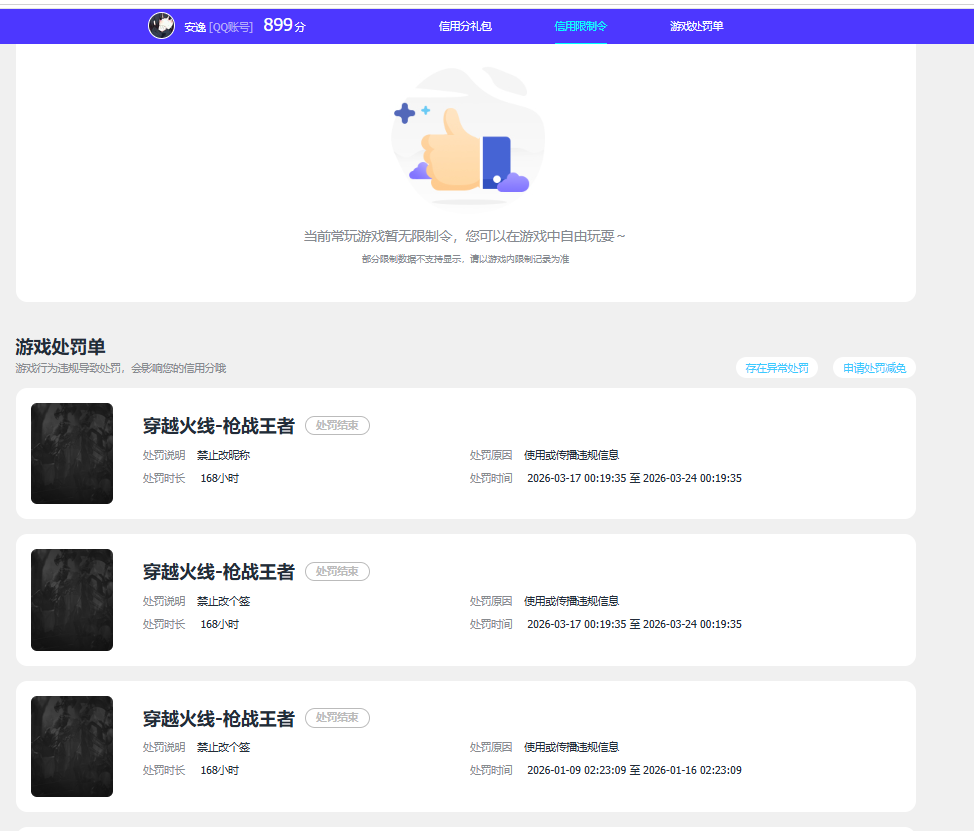Viewport: 974px width, 831px height.
Task: Select 168小时 duration in the 2026-01-09 card
Action: pyautogui.click(x=219, y=770)
